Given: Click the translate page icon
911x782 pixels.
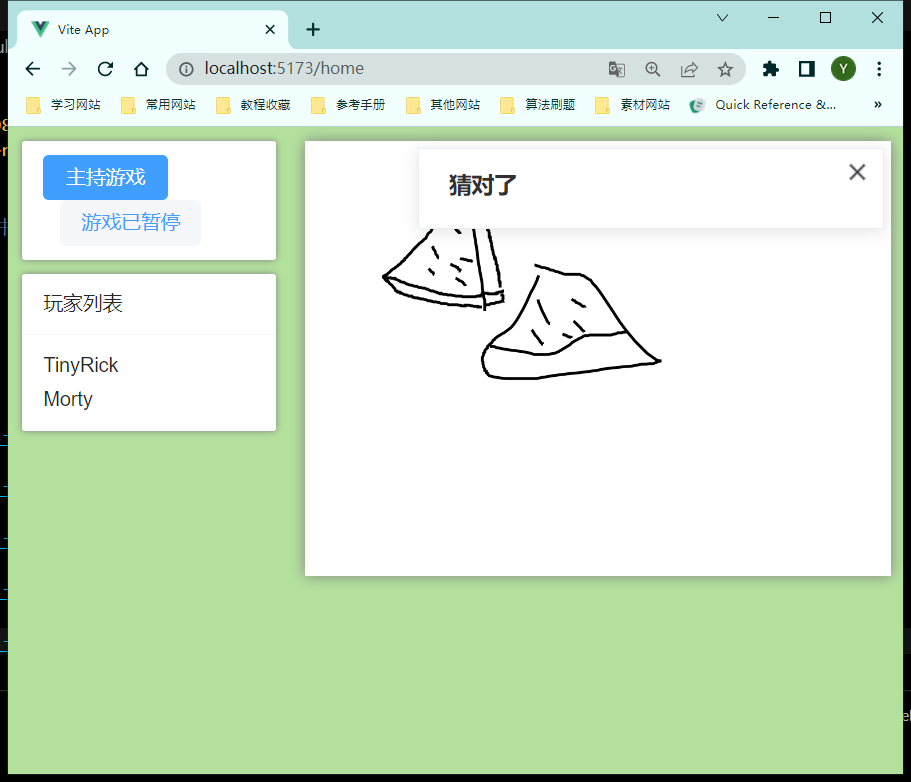Looking at the screenshot, I should pyautogui.click(x=617, y=69).
